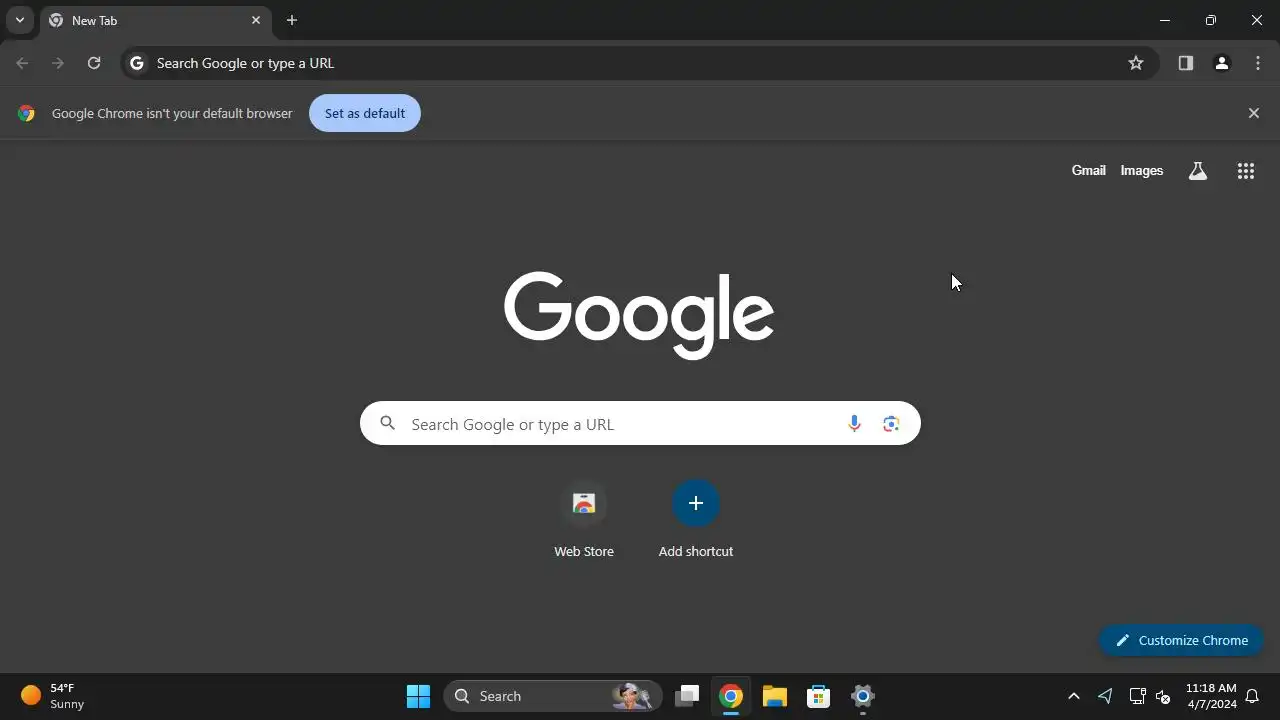The width and height of the screenshot is (1280, 720).
Task: Select the New Tab tab
Action: [x=156, y=21]
